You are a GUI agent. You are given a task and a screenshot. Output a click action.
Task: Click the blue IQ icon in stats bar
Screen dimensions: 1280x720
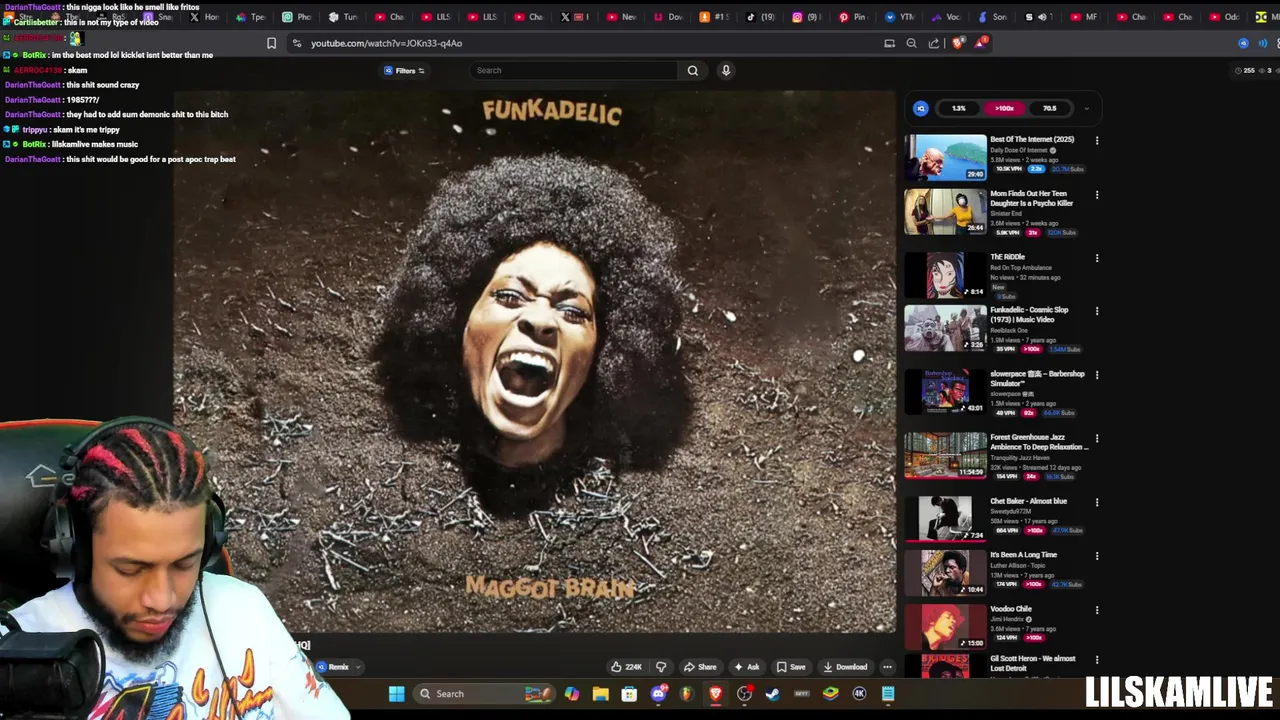921,108
